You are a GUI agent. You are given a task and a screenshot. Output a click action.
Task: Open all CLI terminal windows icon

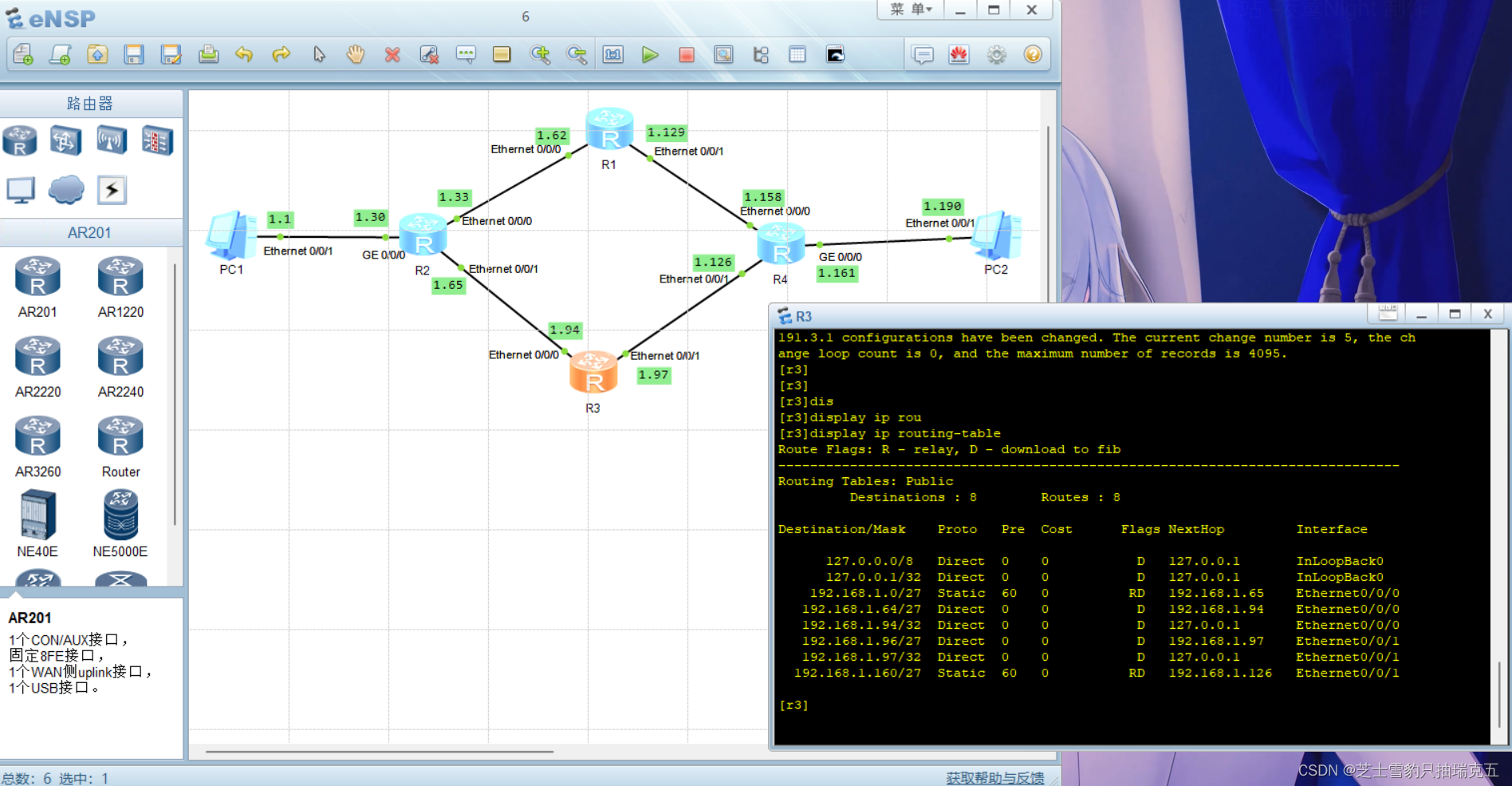click(835, 54)
